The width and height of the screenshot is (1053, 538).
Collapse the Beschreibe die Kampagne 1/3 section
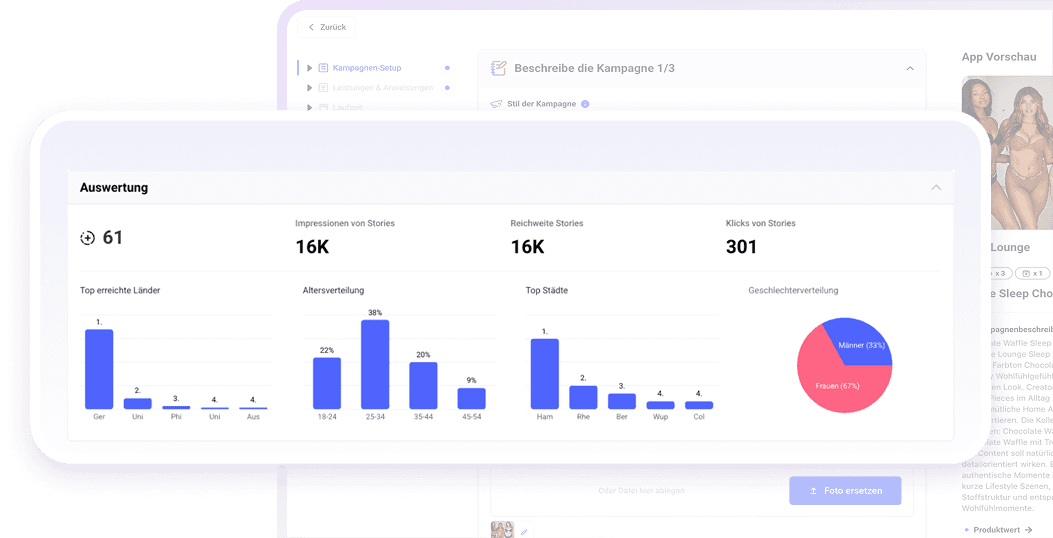[910, 69]
